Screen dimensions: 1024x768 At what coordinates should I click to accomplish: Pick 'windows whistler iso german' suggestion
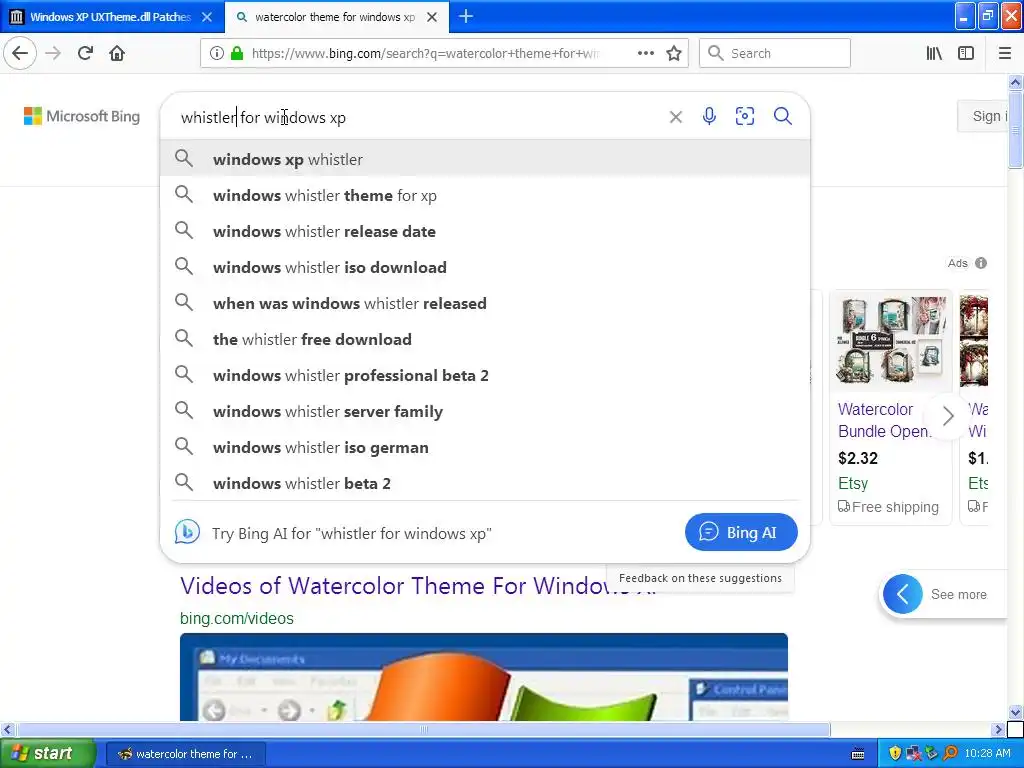coord(485,447)
